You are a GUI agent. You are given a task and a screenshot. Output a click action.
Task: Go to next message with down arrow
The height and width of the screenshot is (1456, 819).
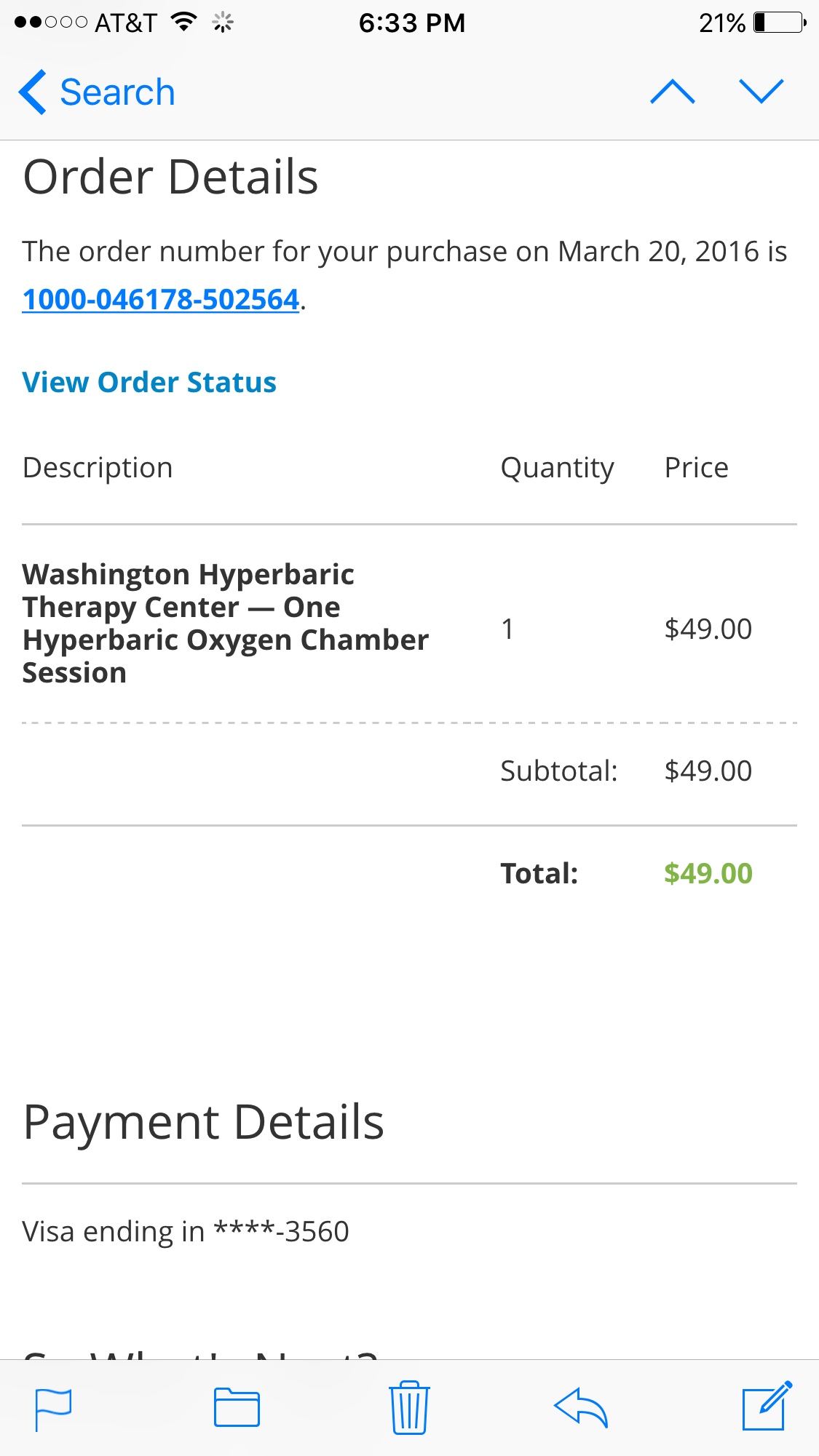coord(761,92)
